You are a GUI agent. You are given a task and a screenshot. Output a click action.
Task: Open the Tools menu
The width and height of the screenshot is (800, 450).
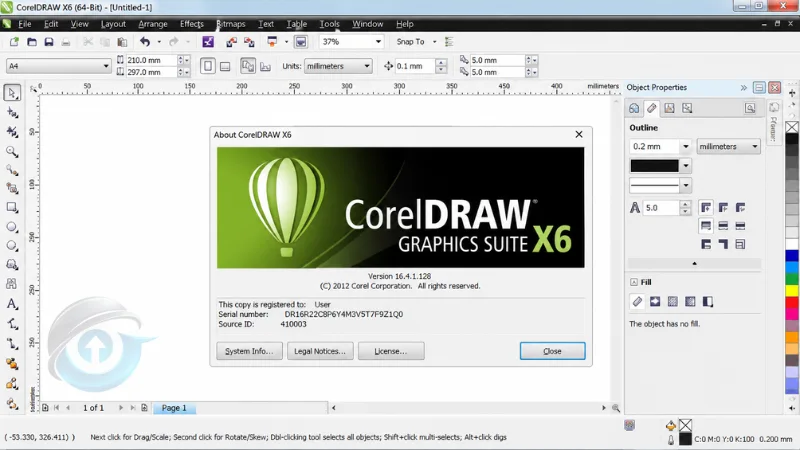329,24
